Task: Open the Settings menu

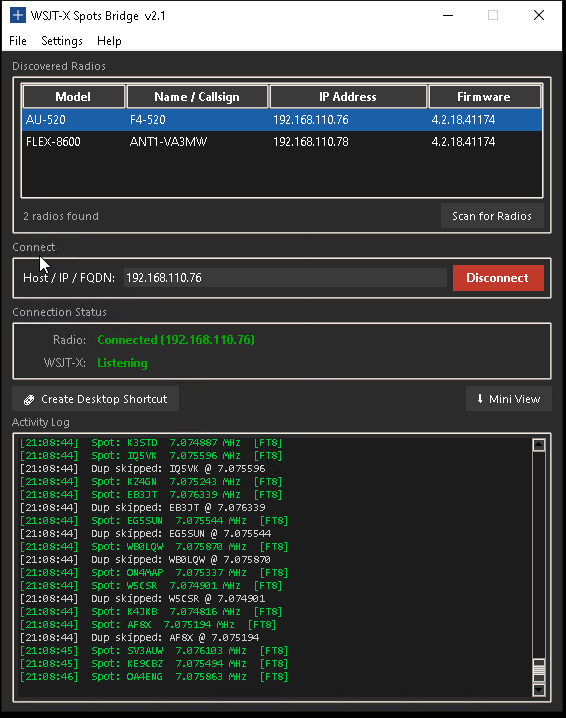Action: tap(62, 41)
